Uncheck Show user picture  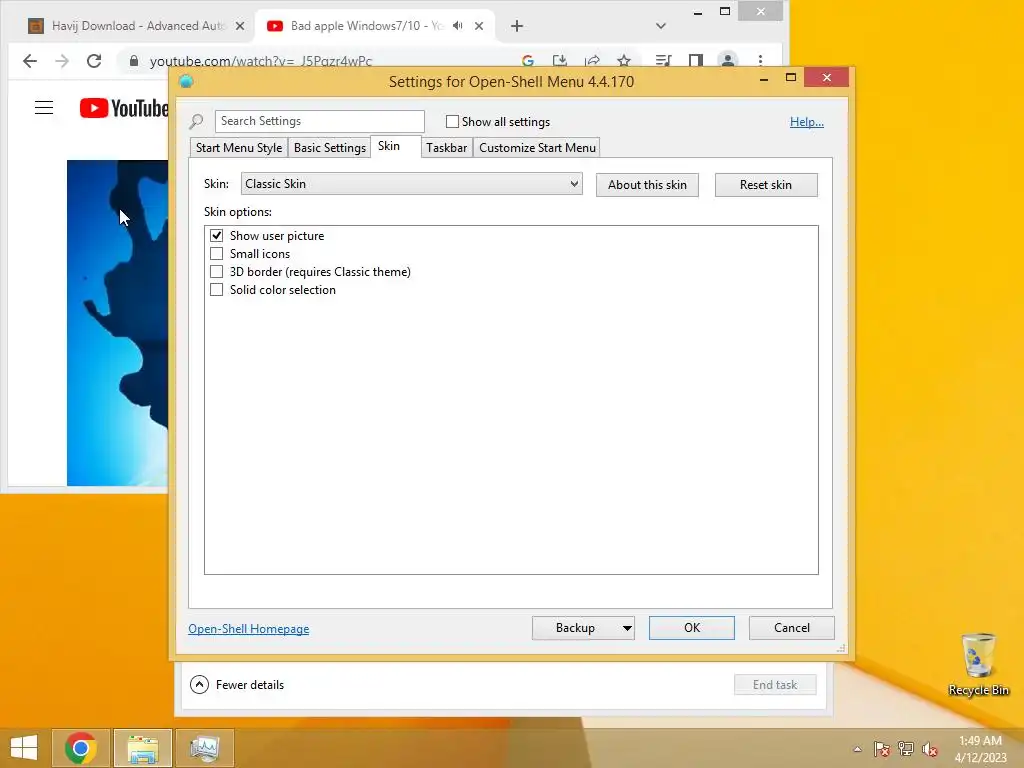coord(216,235)
